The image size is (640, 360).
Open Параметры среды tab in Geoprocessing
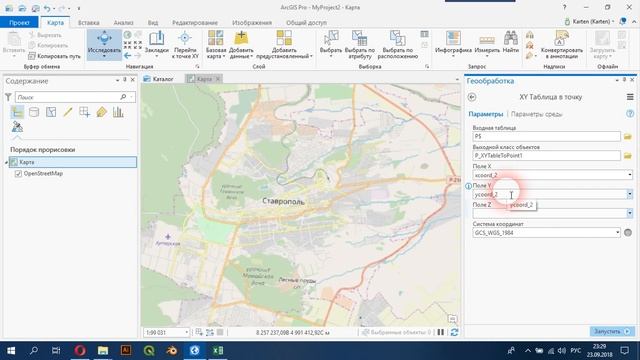[536, 114]
